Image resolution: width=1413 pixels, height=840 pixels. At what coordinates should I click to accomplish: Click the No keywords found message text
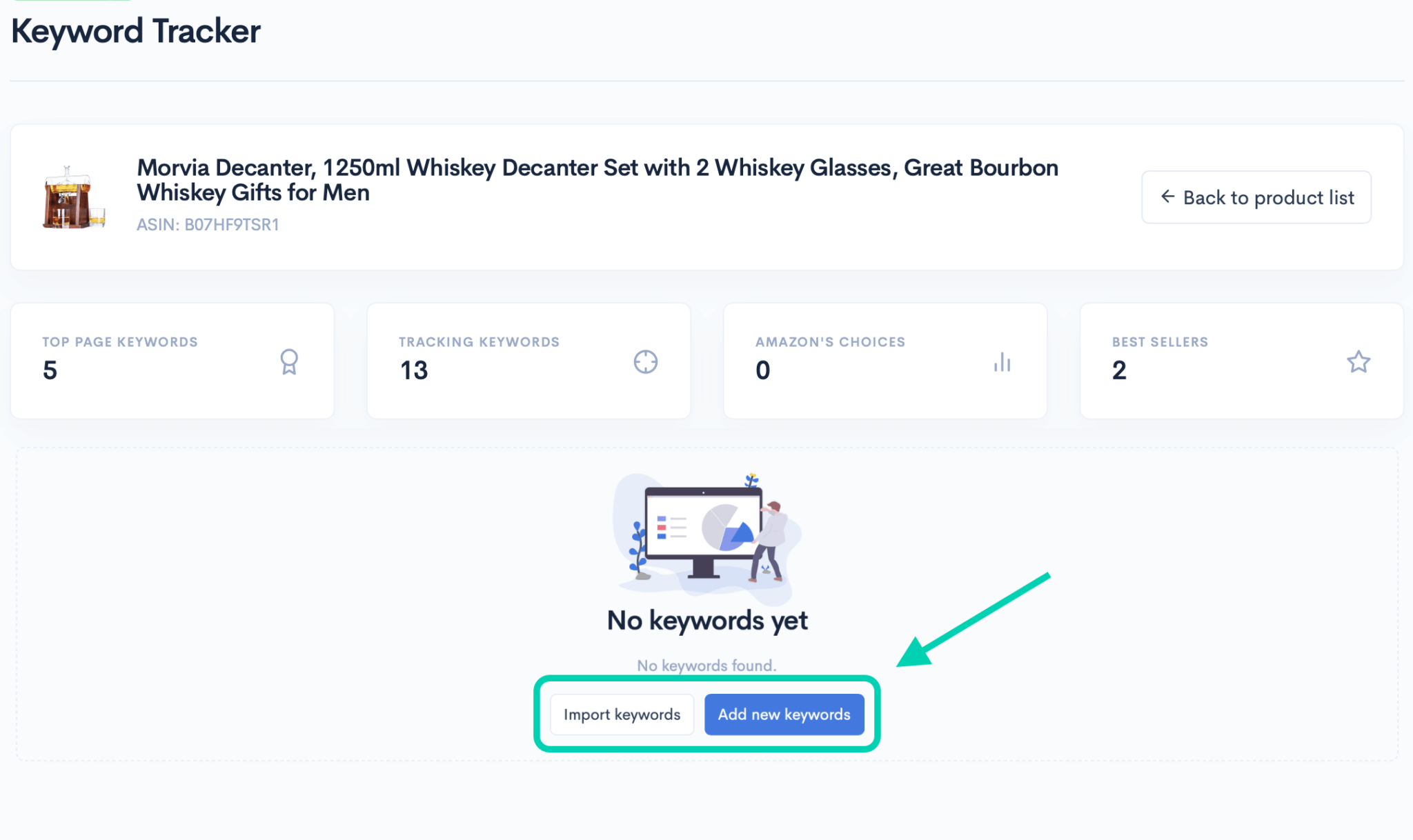tap(706, 665)
